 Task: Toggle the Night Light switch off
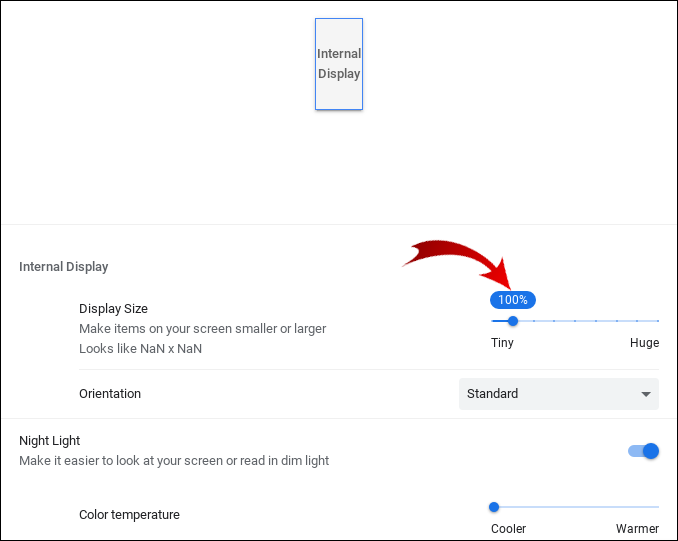[644, 451]
